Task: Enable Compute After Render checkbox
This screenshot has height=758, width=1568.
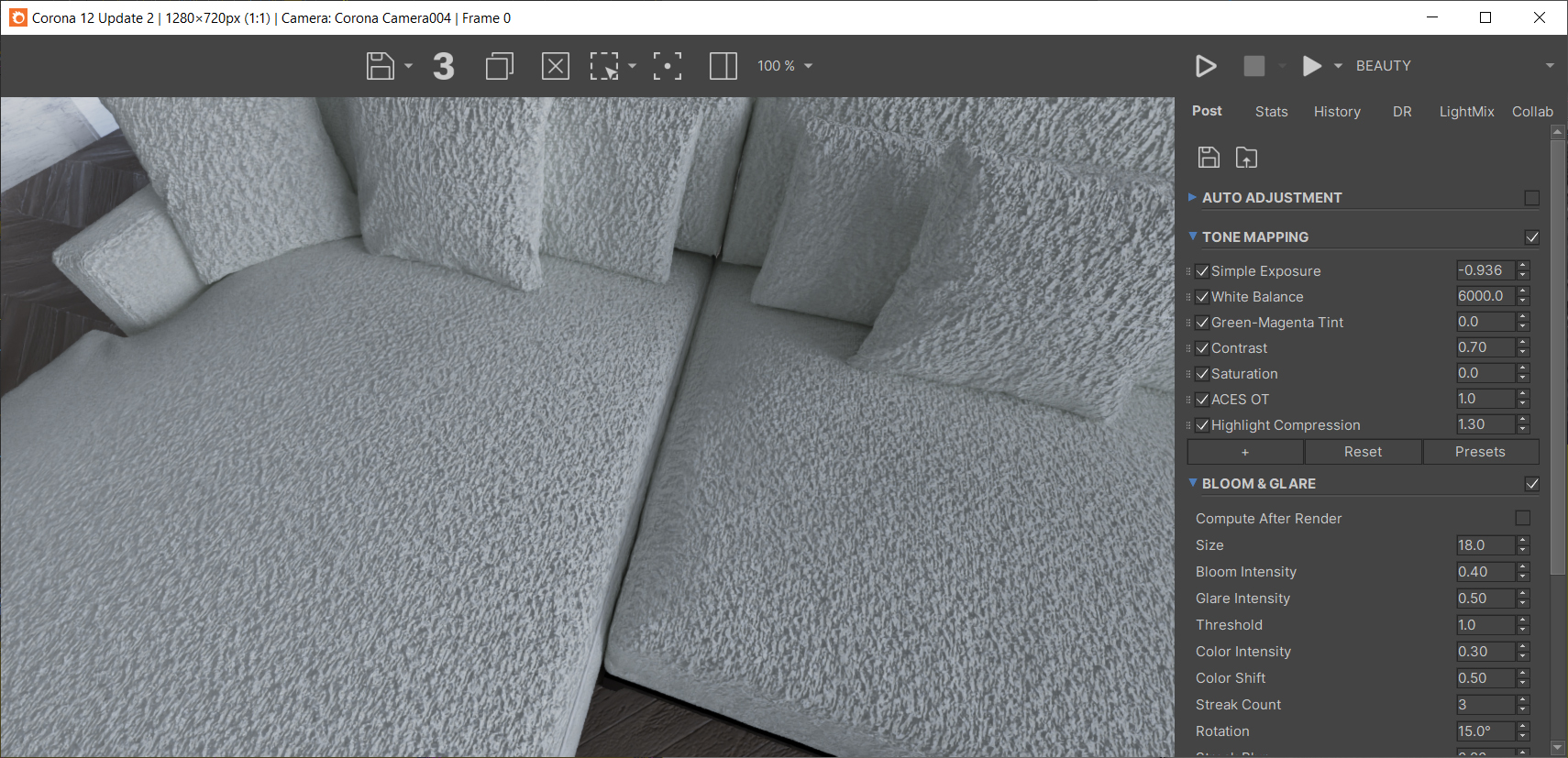Action: tap(1523, 518)
